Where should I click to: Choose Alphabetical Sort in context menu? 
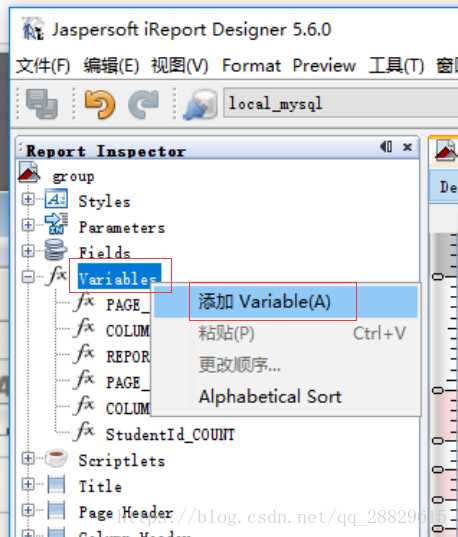pyautogui.click(x=286, y=397)
